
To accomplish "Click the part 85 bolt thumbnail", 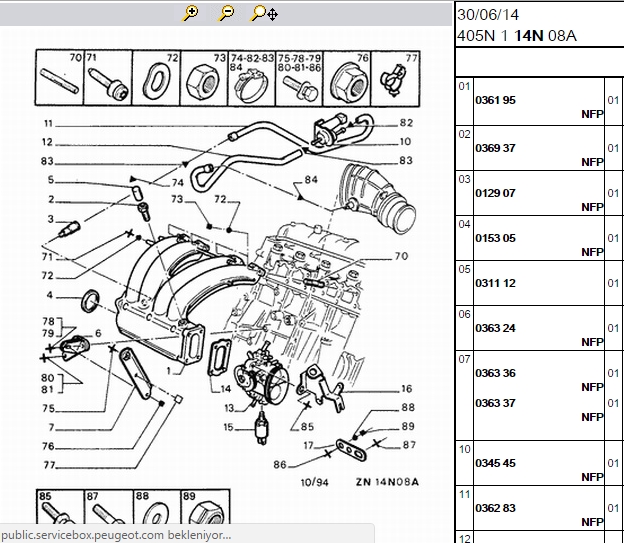I will (x=60, y=507).
